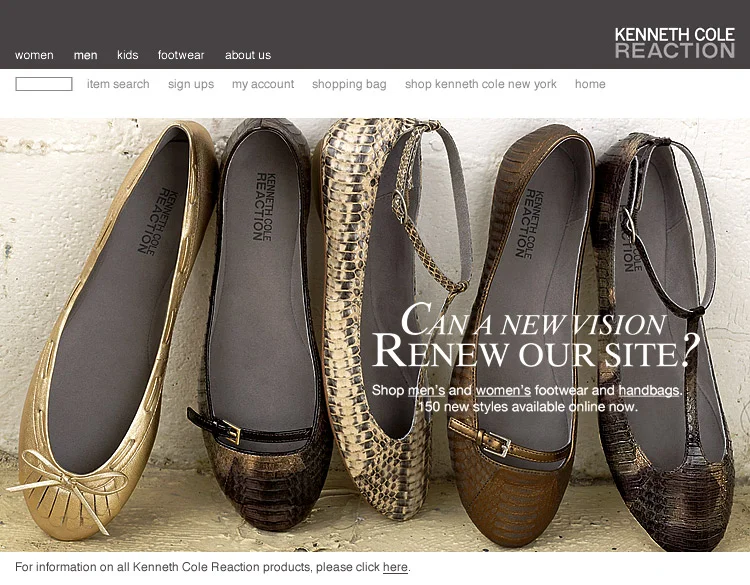Click the item search link
The height and width of the screenshot is (585, 750).
point(118,84)
